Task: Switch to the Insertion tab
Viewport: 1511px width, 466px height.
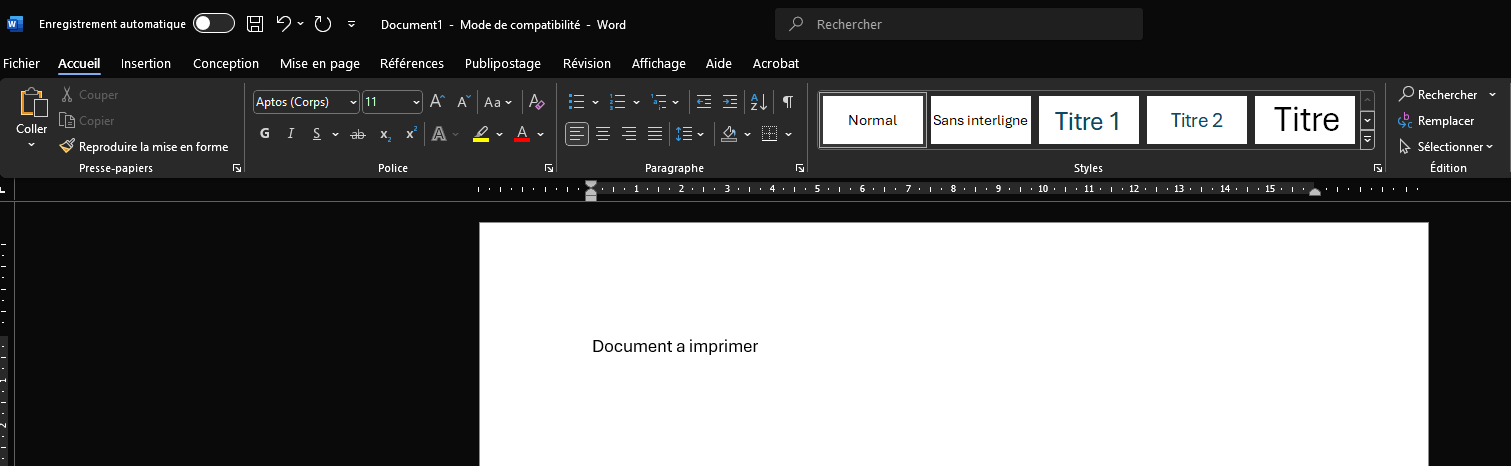Action: 146,63
